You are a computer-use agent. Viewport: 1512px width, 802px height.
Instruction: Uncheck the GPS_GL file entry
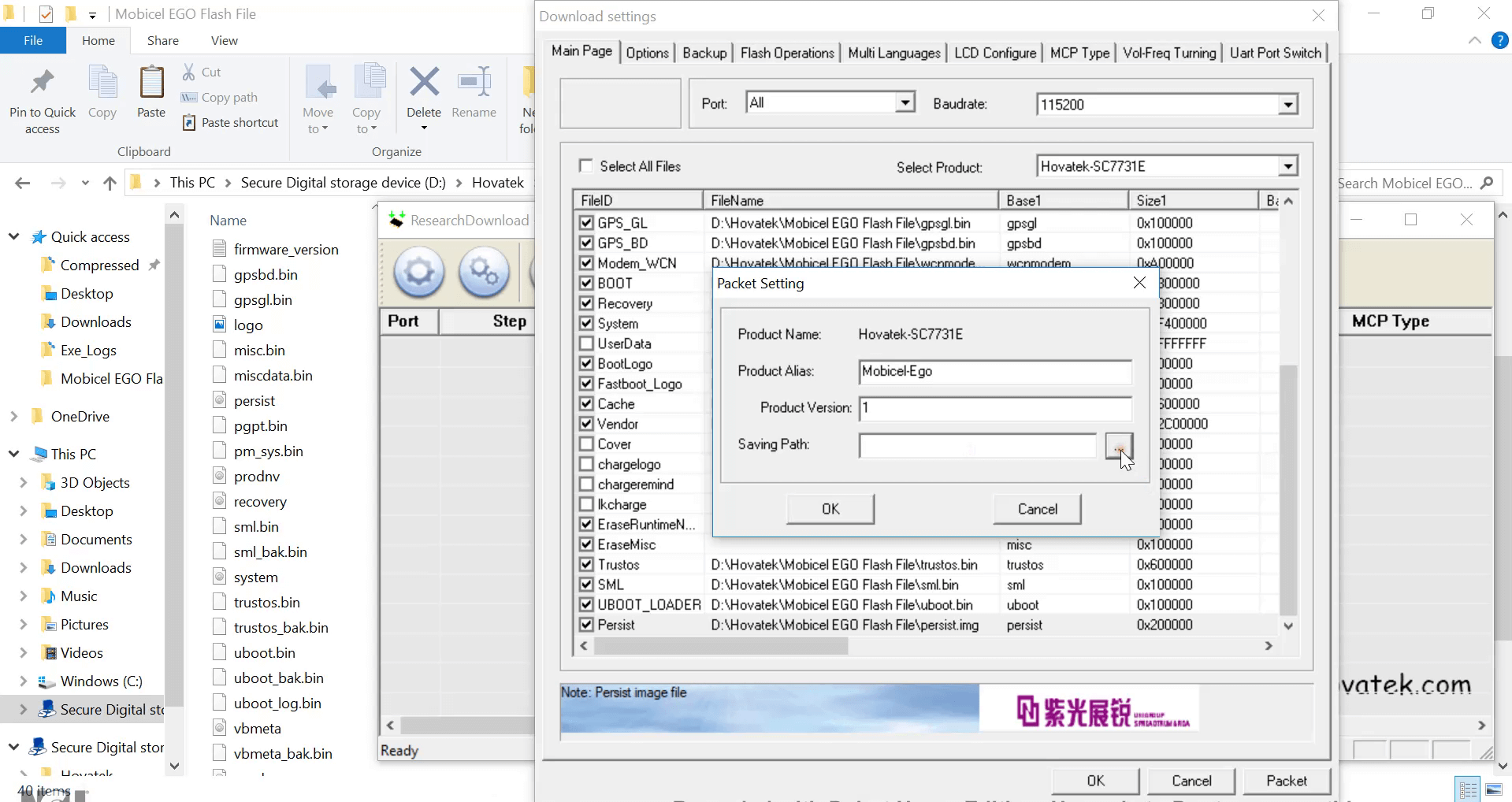point(586,223)
